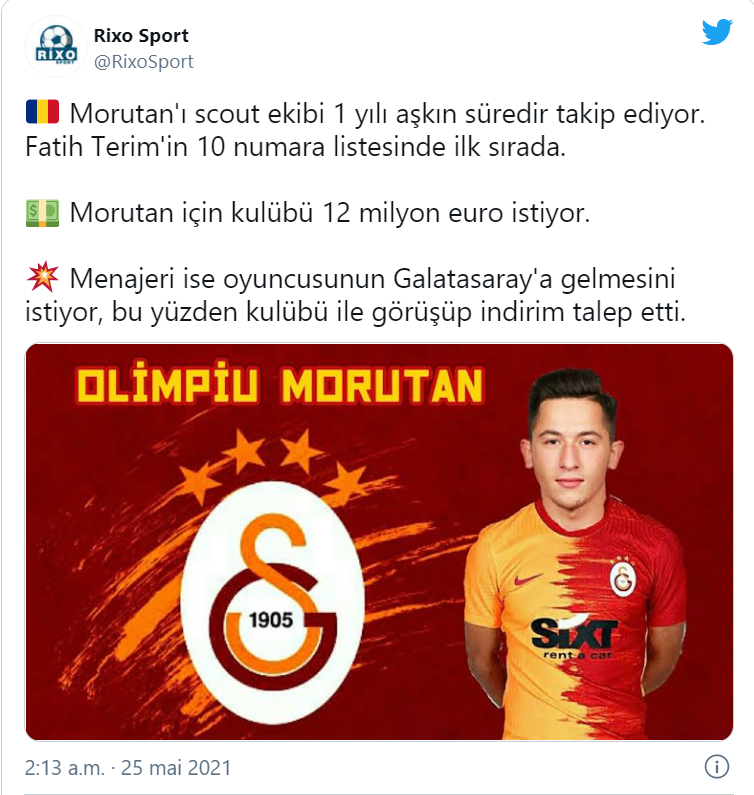754x795 pixels.
Task: Click the Romanian flag emoji
Action: [x=42, y=112]
